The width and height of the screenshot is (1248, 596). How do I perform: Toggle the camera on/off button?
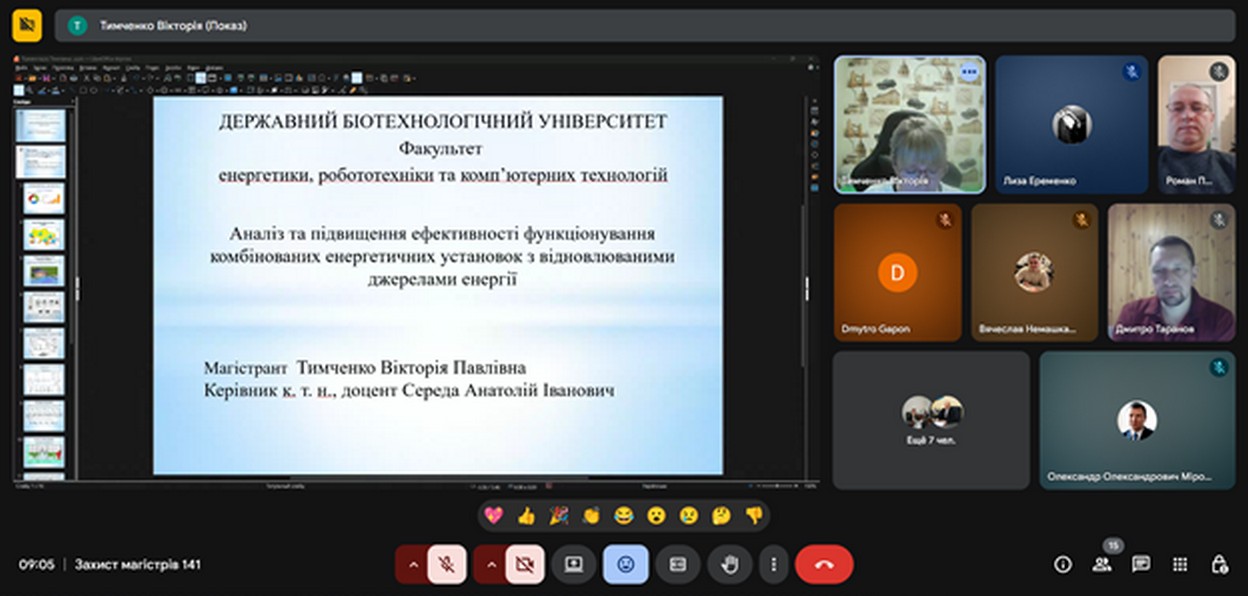524,565
